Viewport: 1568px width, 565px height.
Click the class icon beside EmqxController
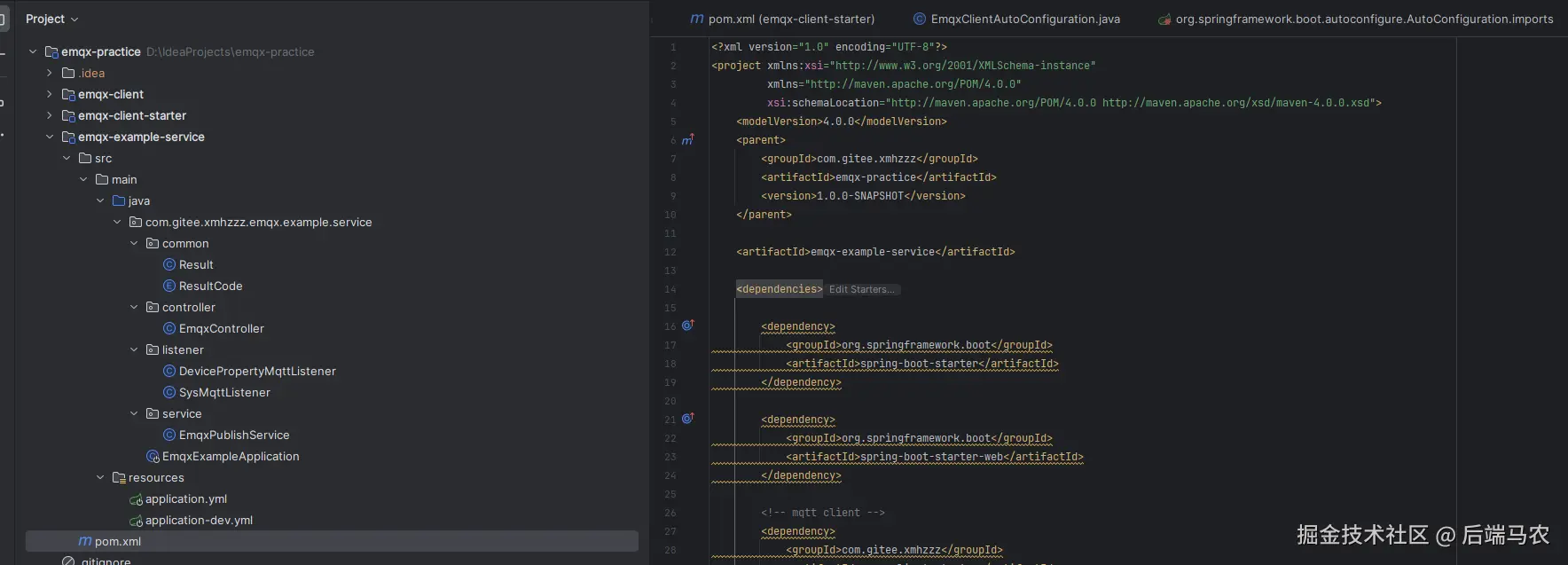point(169,328)
